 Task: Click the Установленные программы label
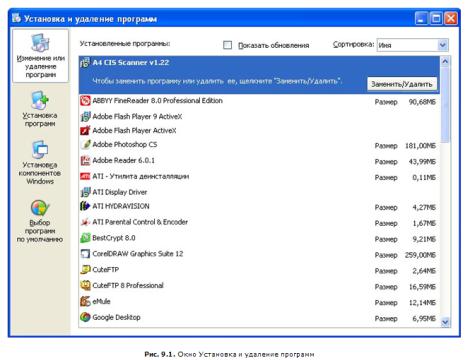(x=125, y=44)
